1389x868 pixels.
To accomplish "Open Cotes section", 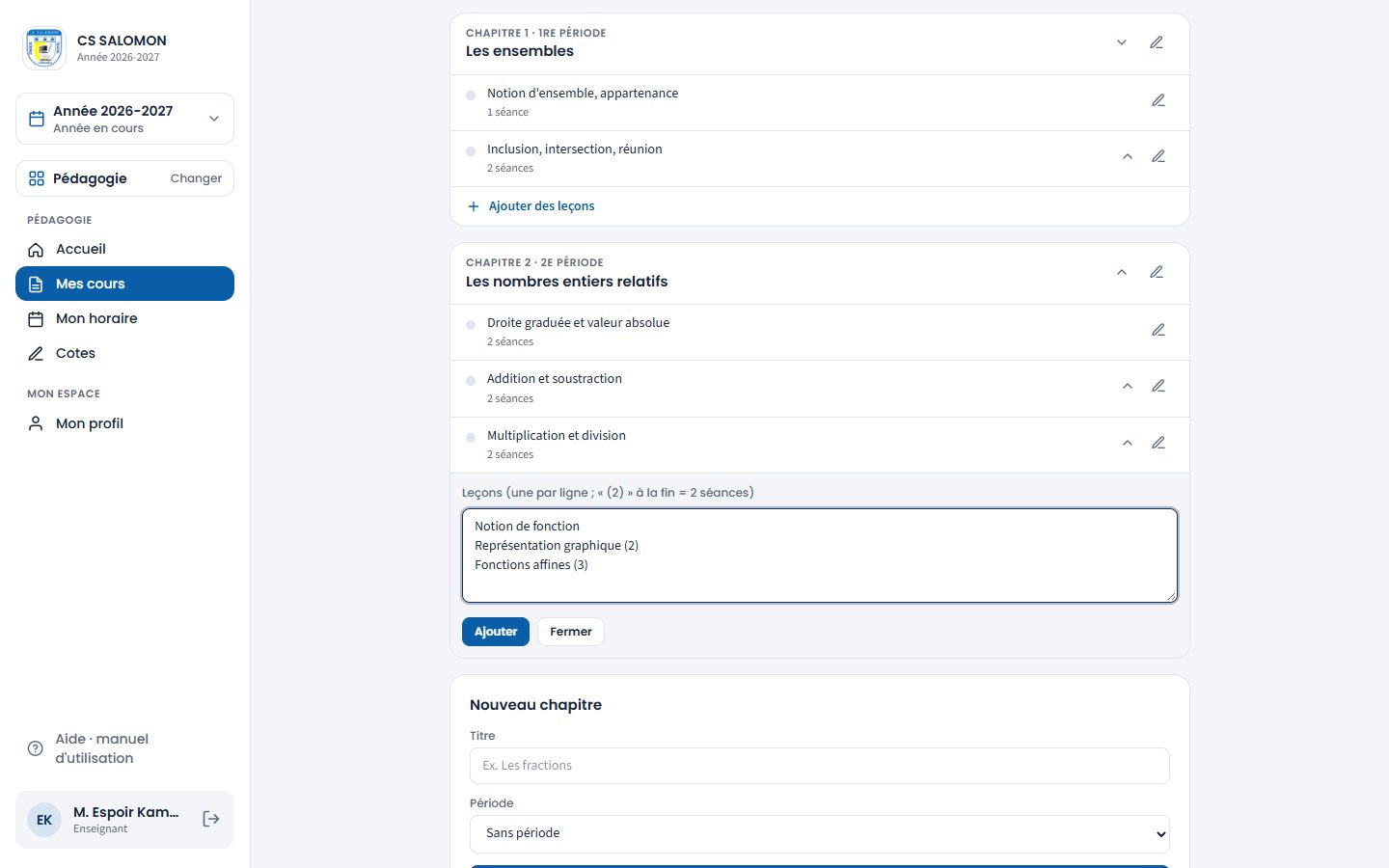I will [x=124, y=353].
